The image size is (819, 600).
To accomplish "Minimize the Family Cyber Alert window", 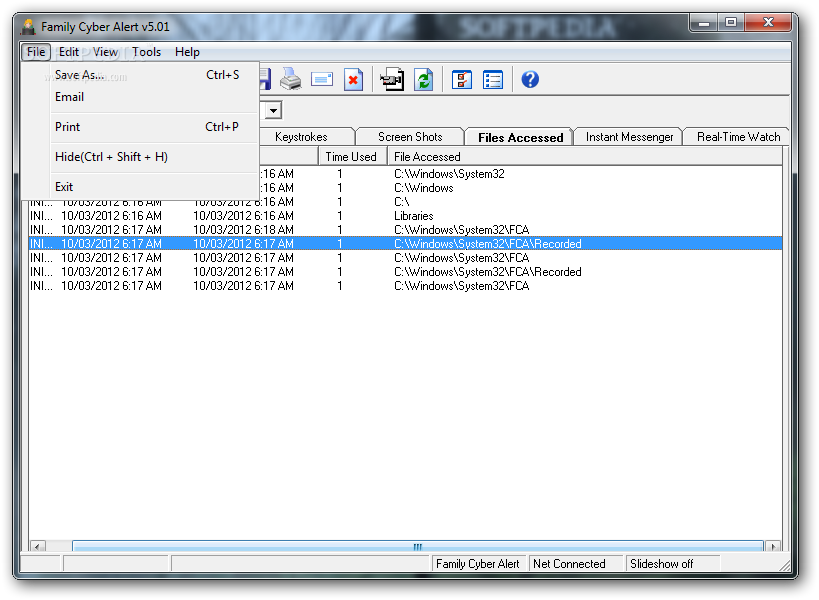I will pos(704,22).
